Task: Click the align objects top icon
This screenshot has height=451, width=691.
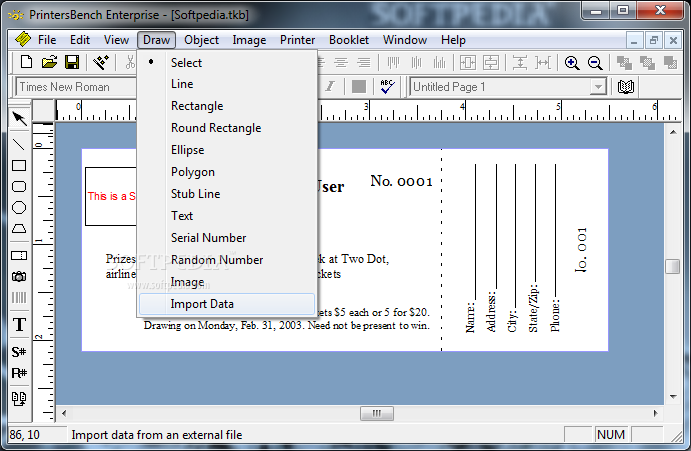Action: pyautogui.click(x=393, y=63)
